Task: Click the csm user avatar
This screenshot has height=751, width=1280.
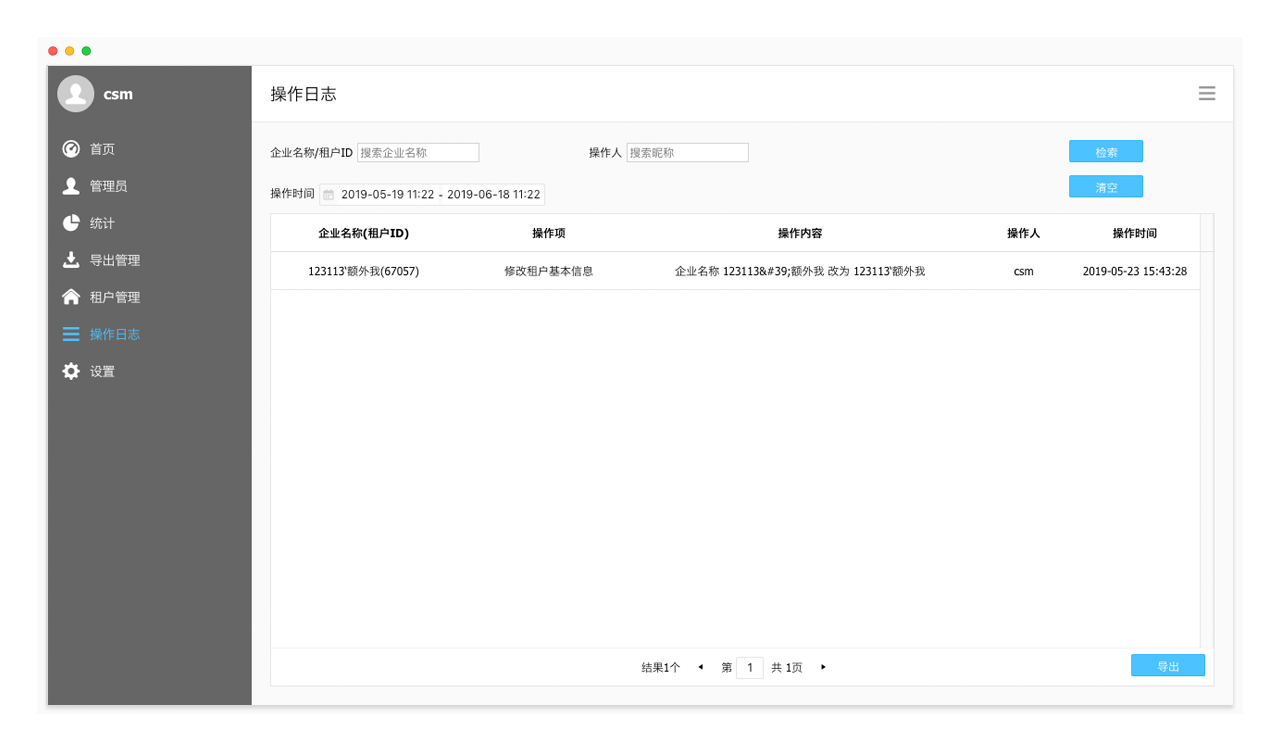Action: pos(76,94)
